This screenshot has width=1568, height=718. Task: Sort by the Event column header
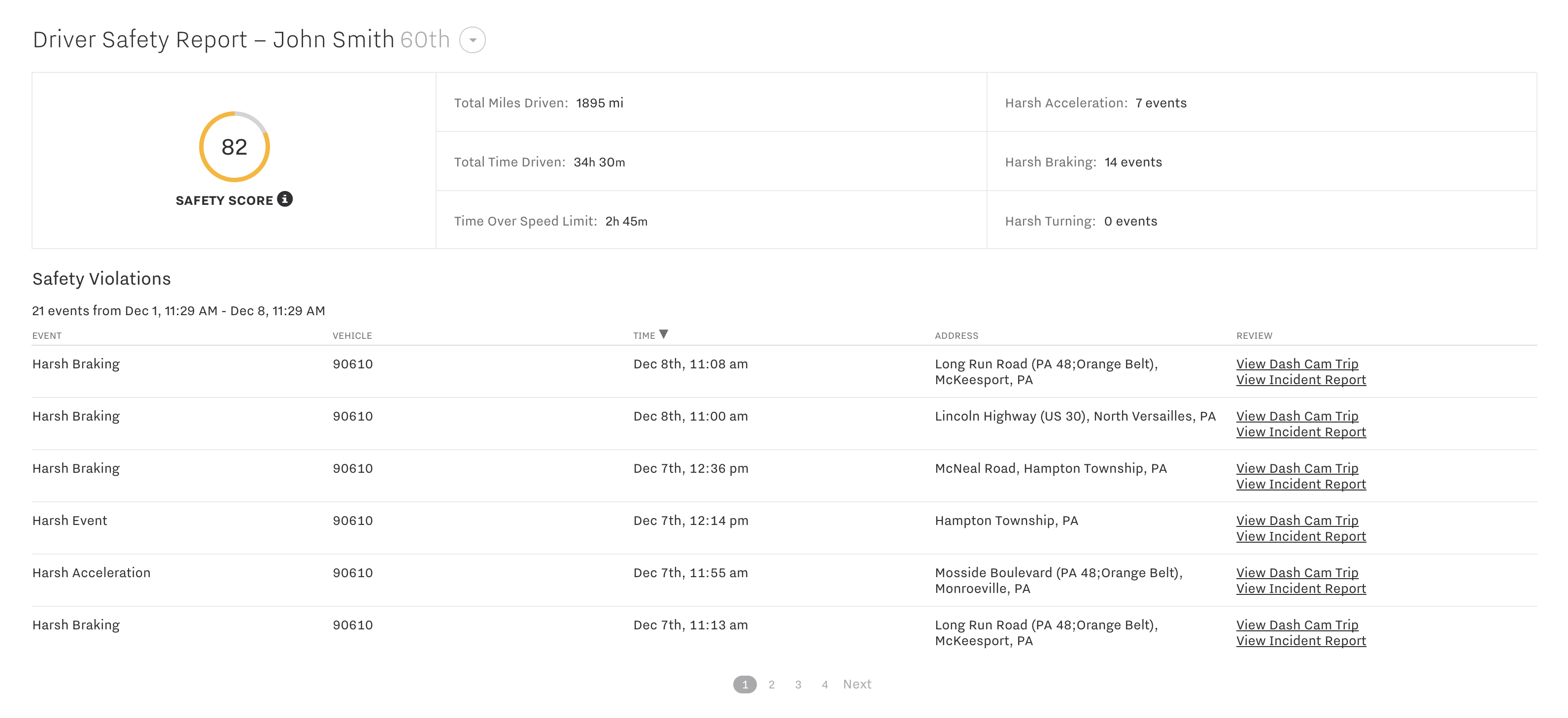[47, 336]
